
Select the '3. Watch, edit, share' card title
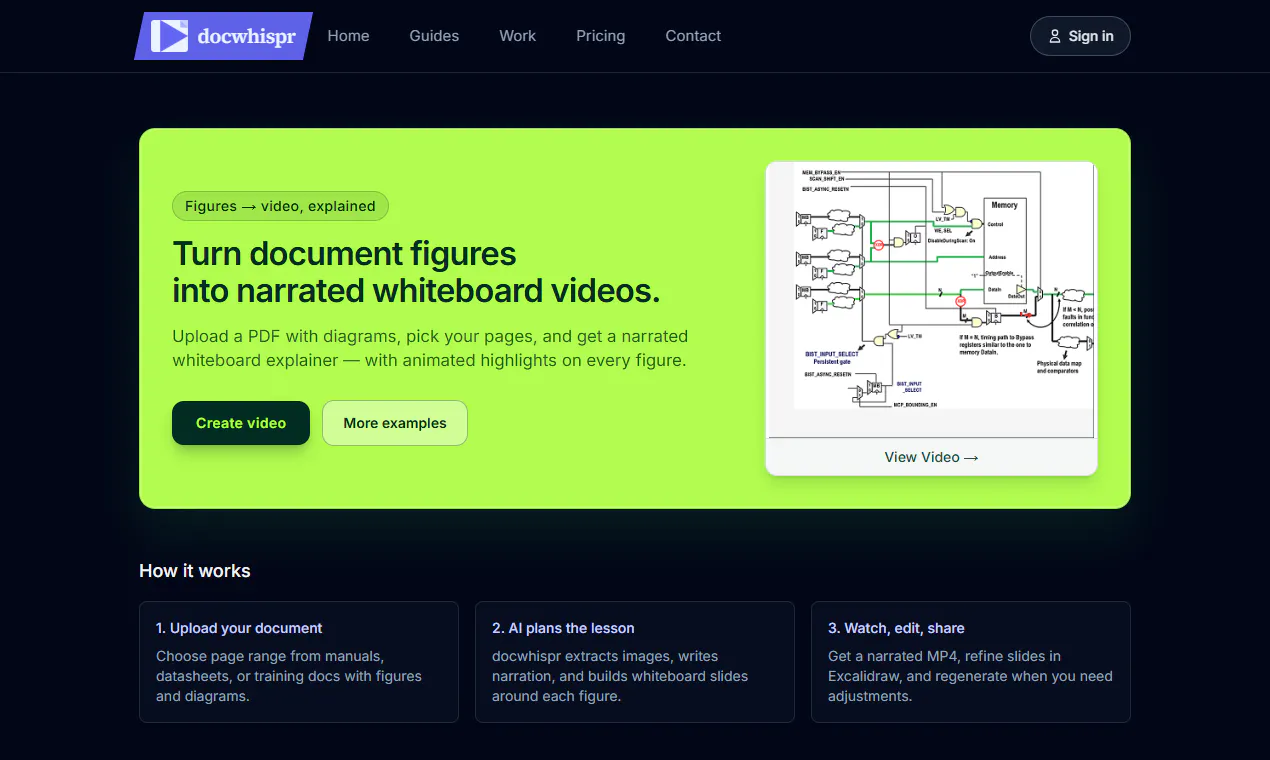pos(896,628)
